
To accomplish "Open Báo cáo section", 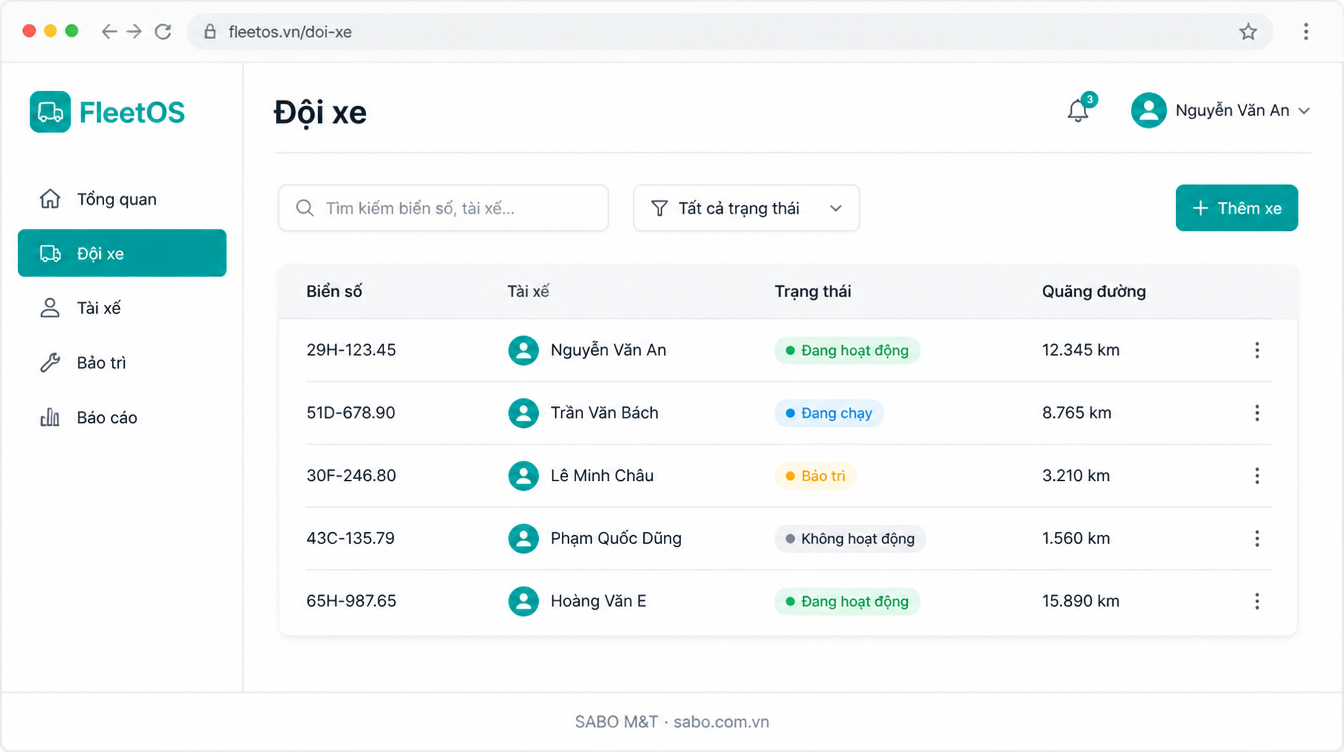I will (x=122, y=418).
